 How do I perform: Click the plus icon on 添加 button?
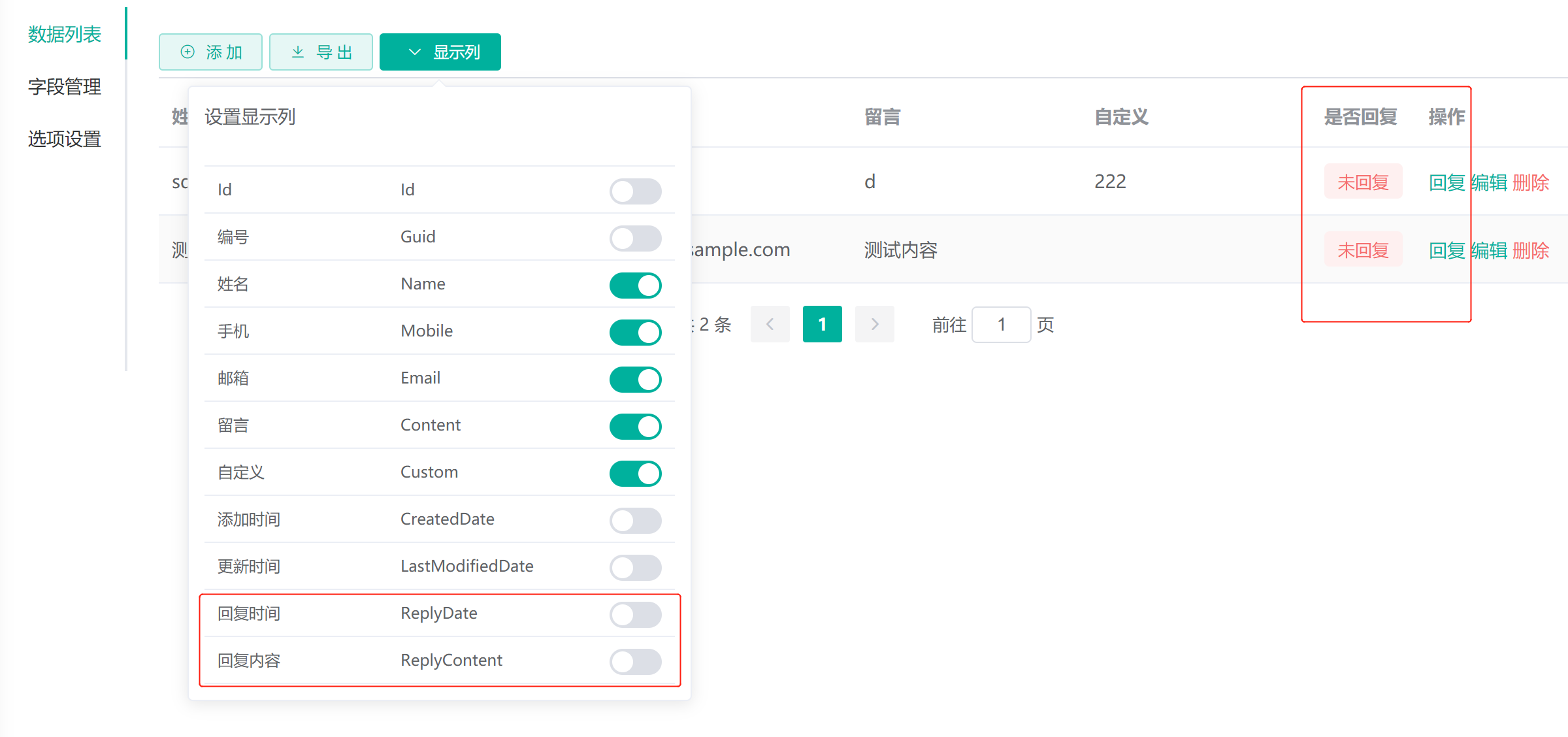click(188, 52)
